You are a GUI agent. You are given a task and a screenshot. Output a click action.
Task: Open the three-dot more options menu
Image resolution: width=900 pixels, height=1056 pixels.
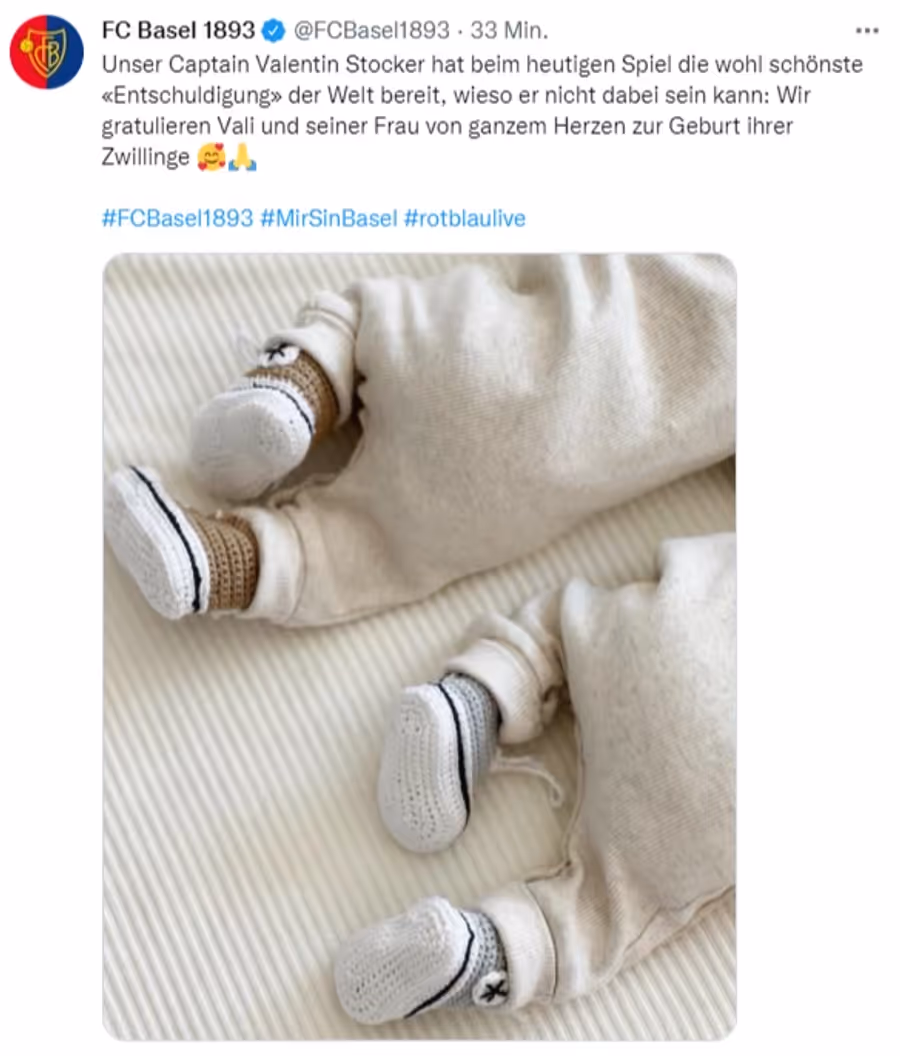click(867, 30)
